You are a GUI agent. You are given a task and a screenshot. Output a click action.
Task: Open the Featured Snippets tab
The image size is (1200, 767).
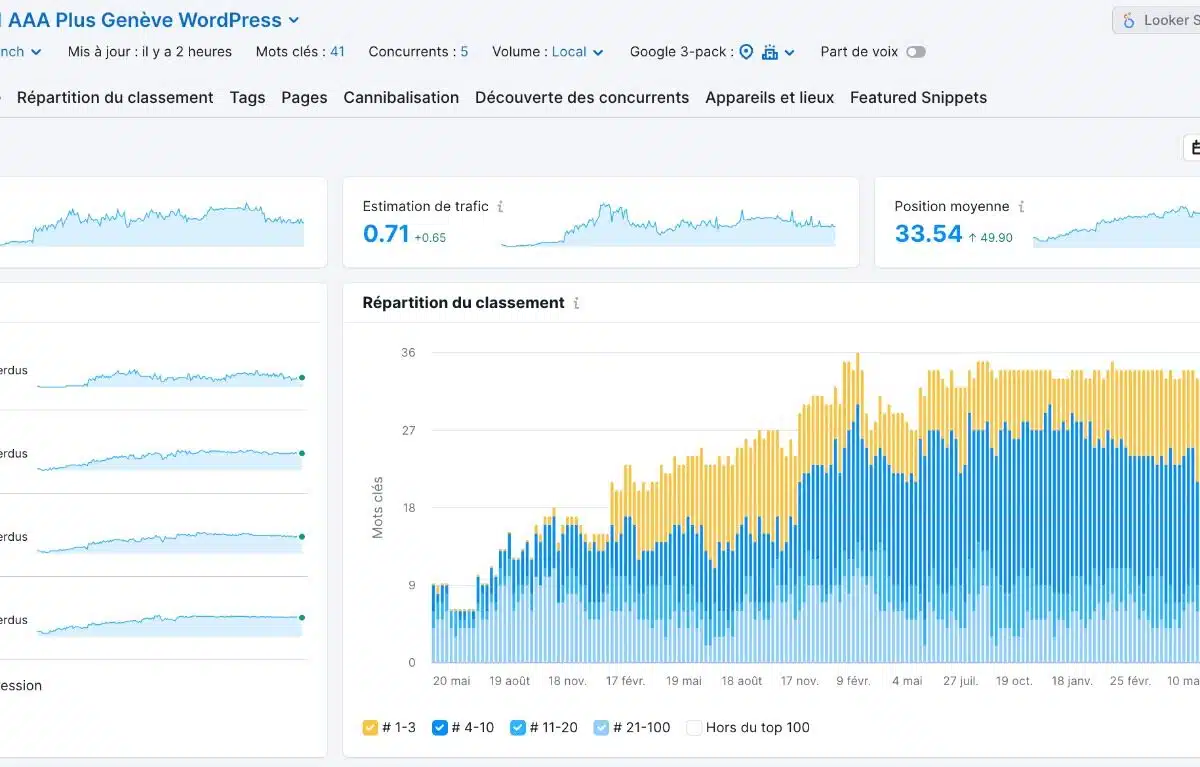coord(918,98)
